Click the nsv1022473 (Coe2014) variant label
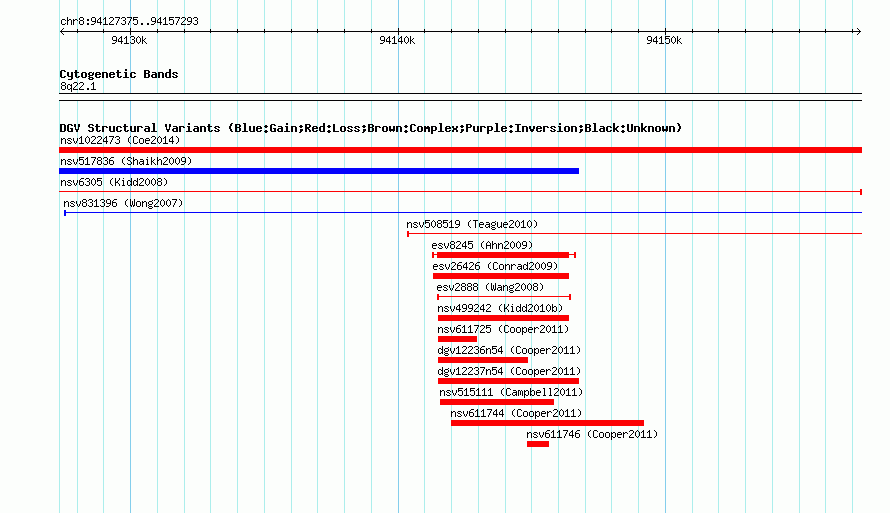Screen dimensions: 890x513 coord(120,140)
